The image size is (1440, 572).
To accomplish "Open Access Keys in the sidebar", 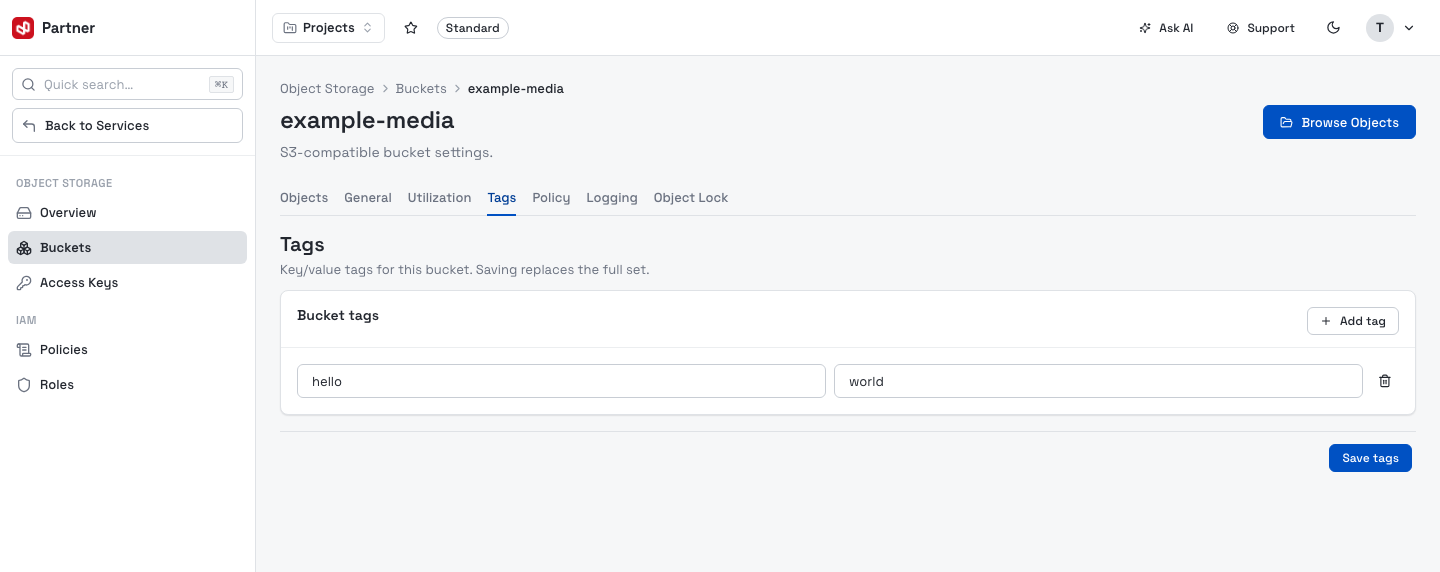I will coord(127,283).
